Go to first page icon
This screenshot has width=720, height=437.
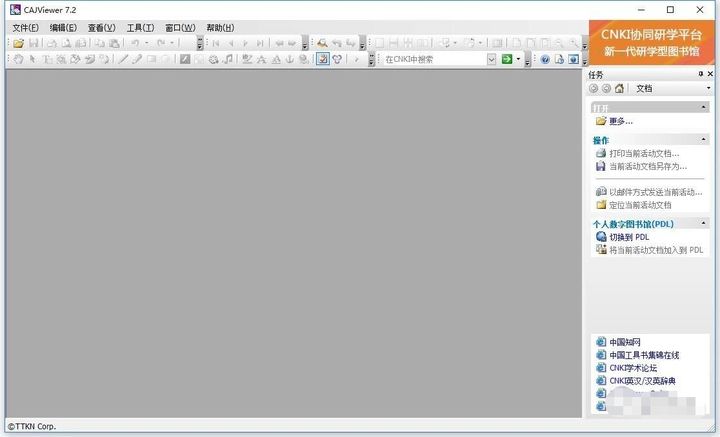coord(216,44)
